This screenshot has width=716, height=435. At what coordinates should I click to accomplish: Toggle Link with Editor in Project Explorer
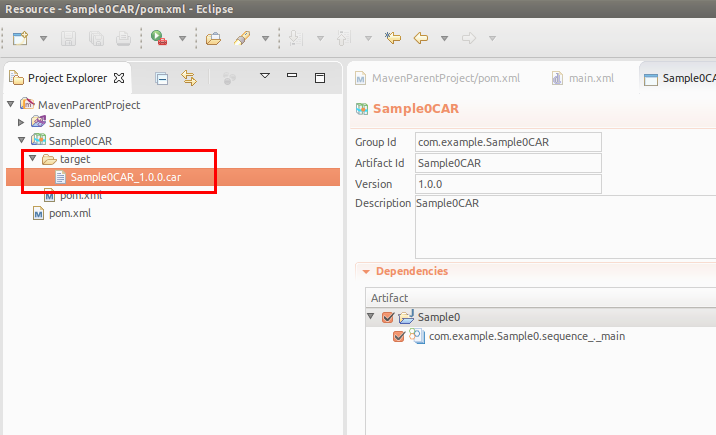189,77
